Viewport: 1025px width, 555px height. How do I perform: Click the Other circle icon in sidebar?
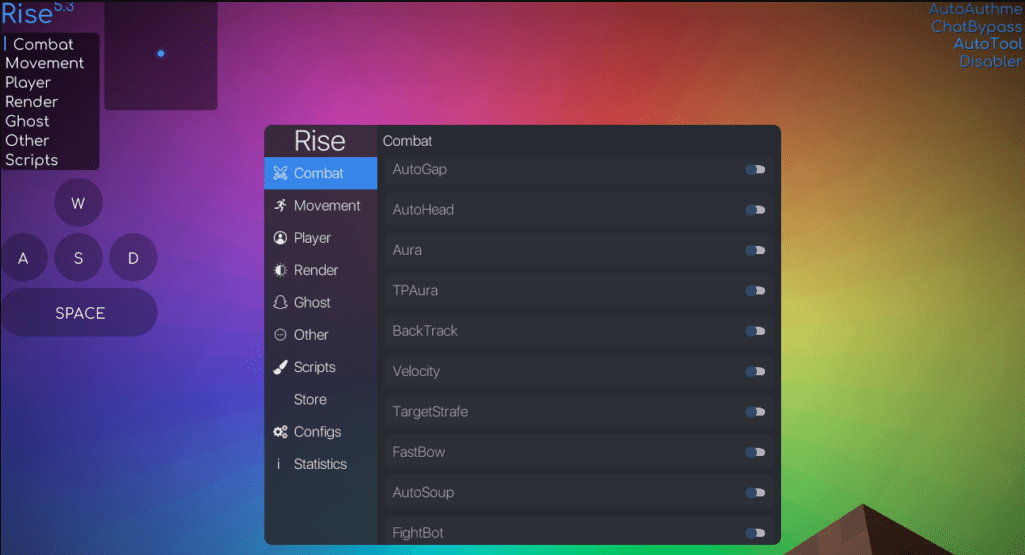[280, 335]
